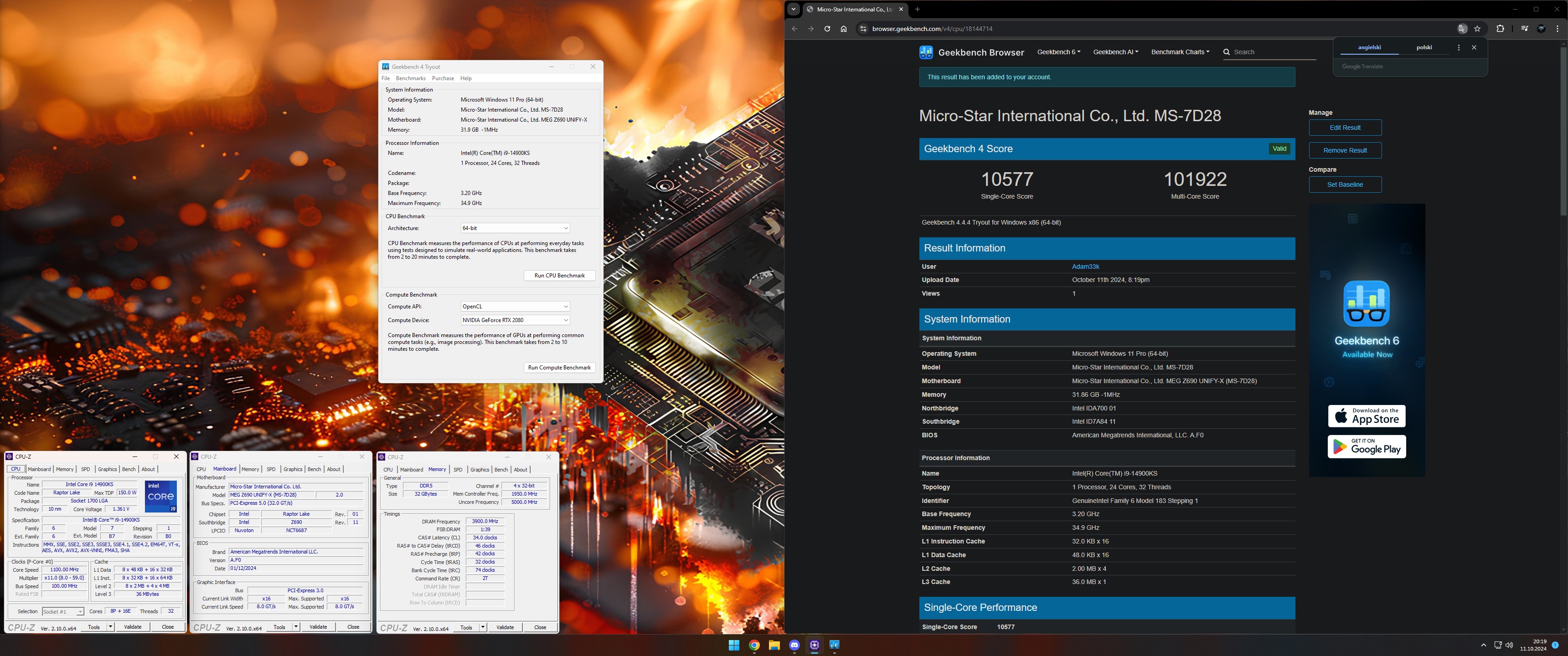Open Discord from the taskbar
The height and width of the screenshot is (656, 1568).
(x=794, y=645)
